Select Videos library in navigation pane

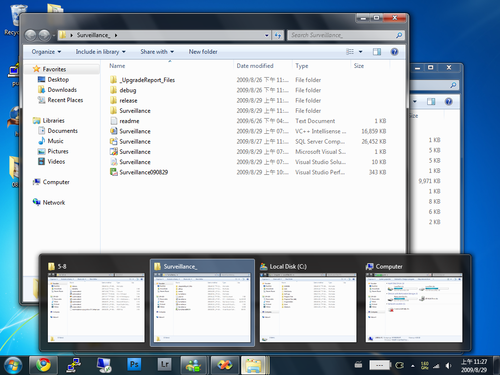56,162
